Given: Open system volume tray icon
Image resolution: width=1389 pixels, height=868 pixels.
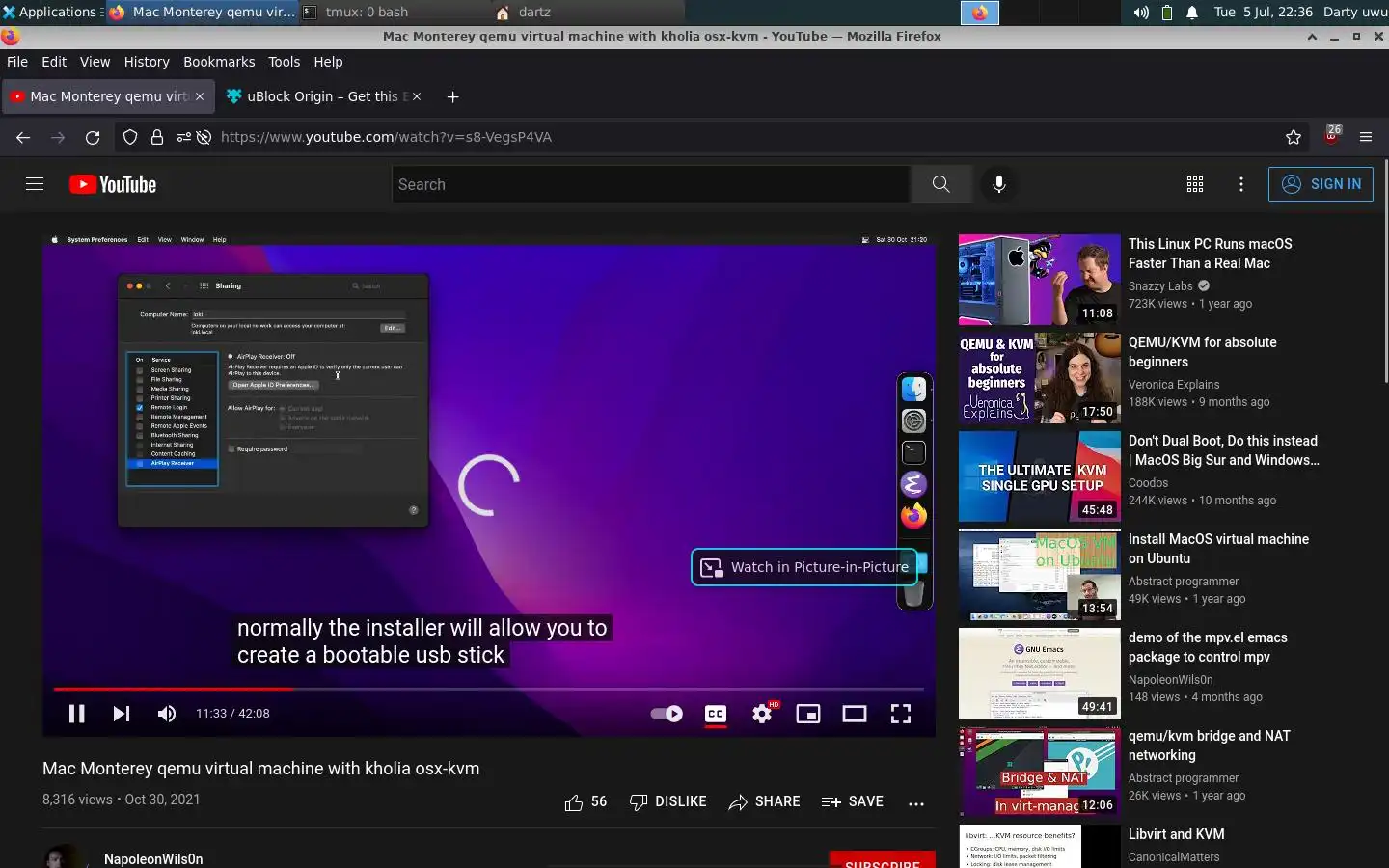Looking at the screenshot, I should pyautogui.click(x=1141, y=13).
